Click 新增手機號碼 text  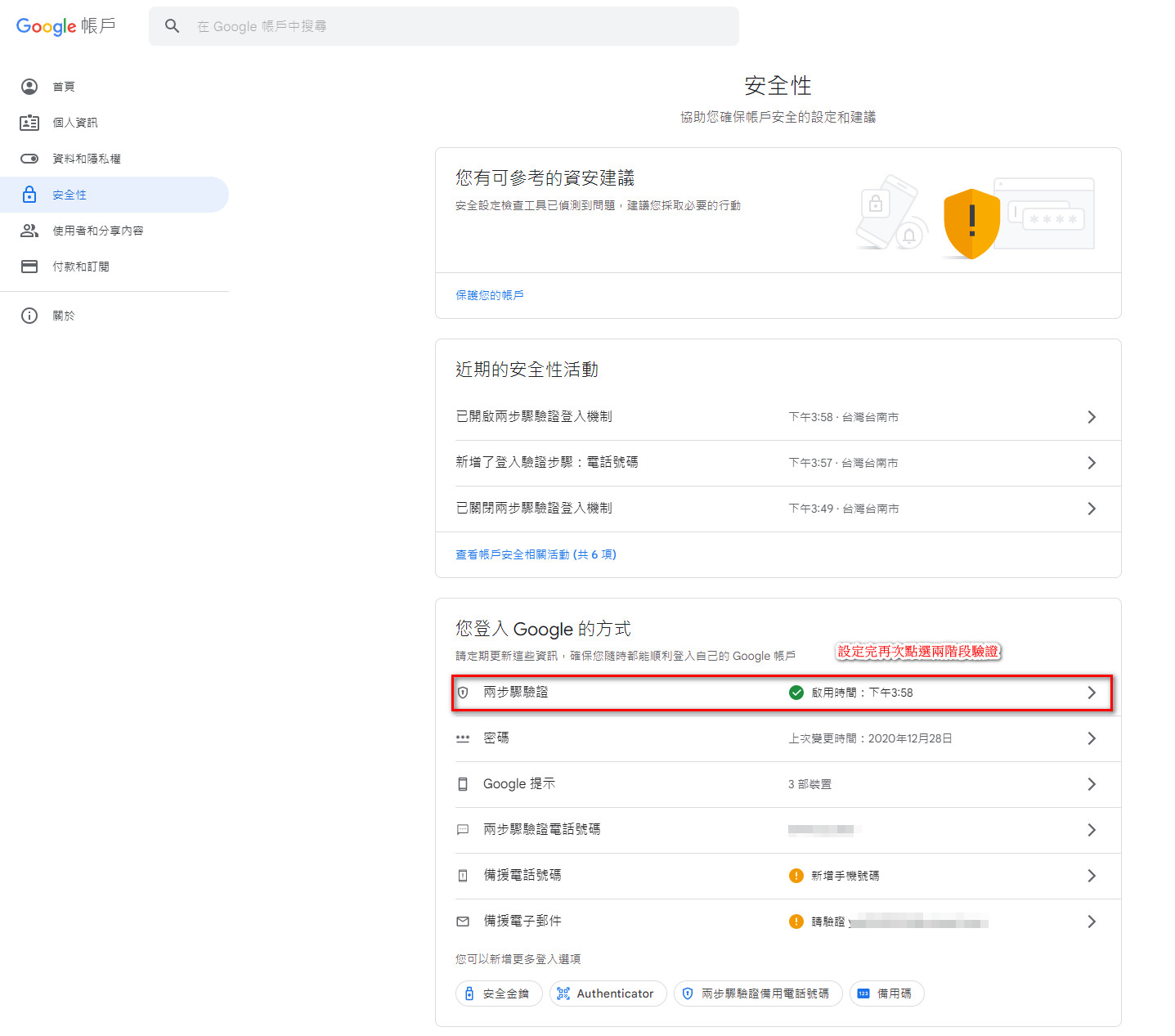coord(845,876)
